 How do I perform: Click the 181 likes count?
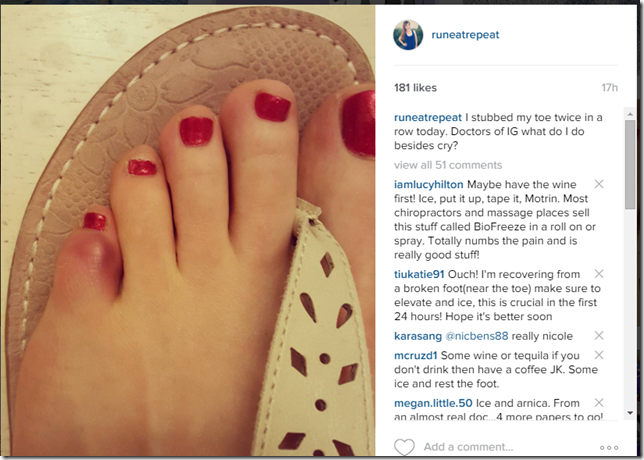[x=415, y=87]
